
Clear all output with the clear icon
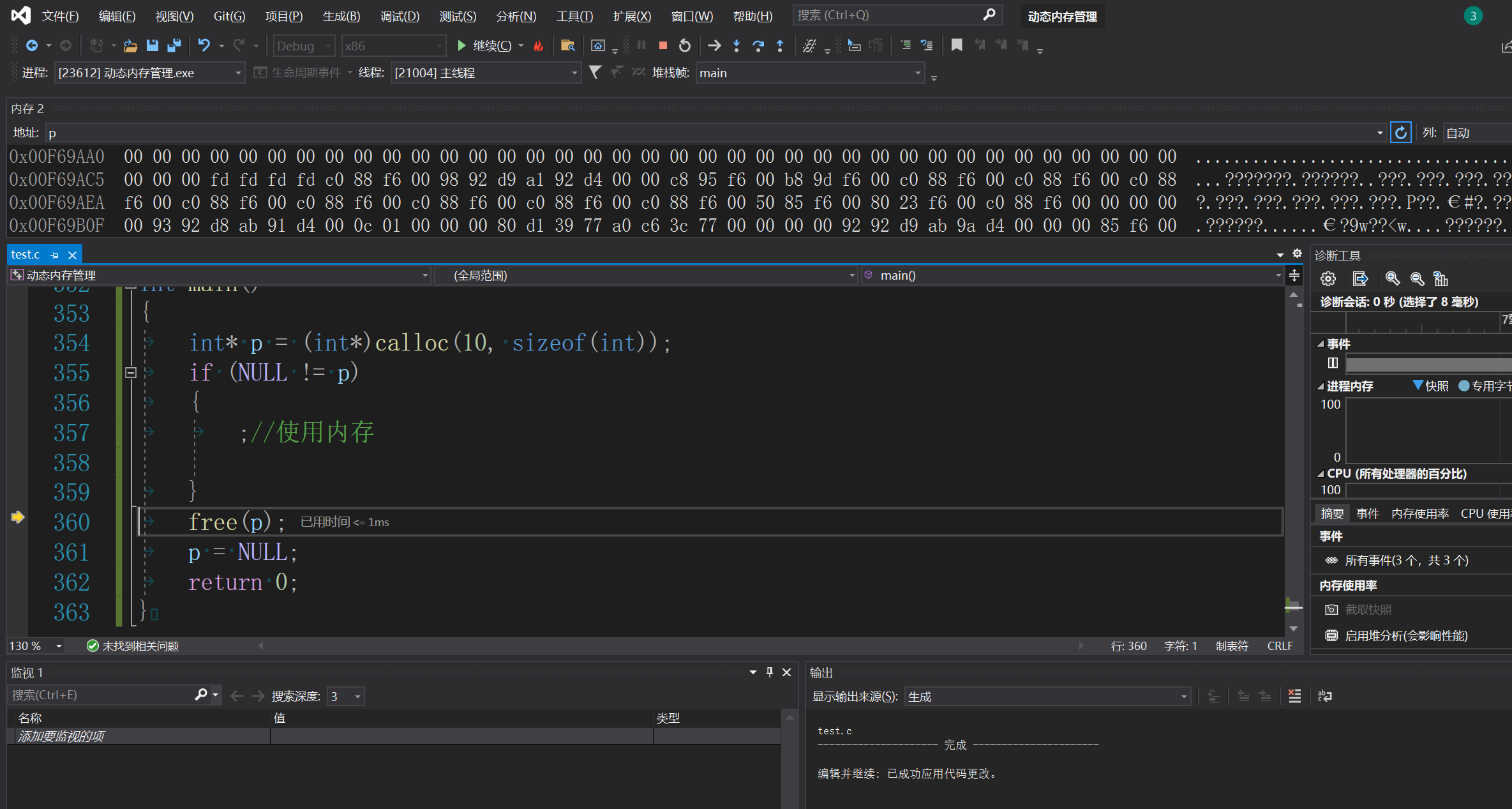pyautogui.click(x=1294, y=696)
